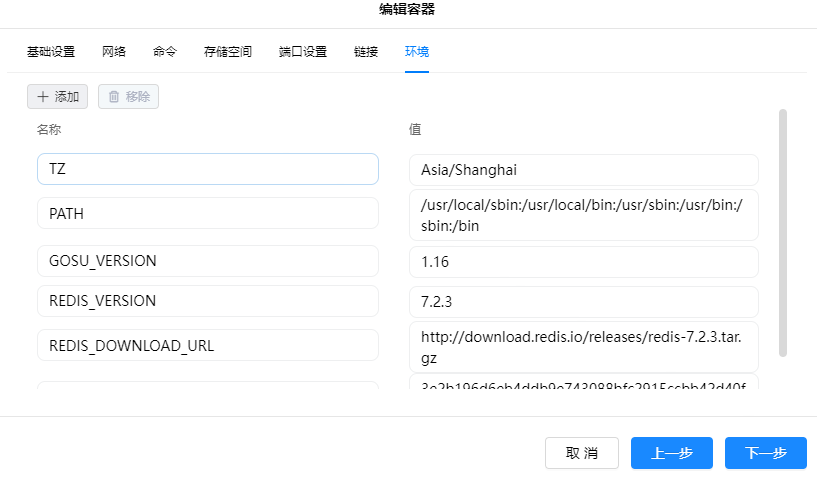The height and width of the screenshot is (479, 817).
Task: Click the environment list vertical scrollbar
Action: [x=783, y=232]
